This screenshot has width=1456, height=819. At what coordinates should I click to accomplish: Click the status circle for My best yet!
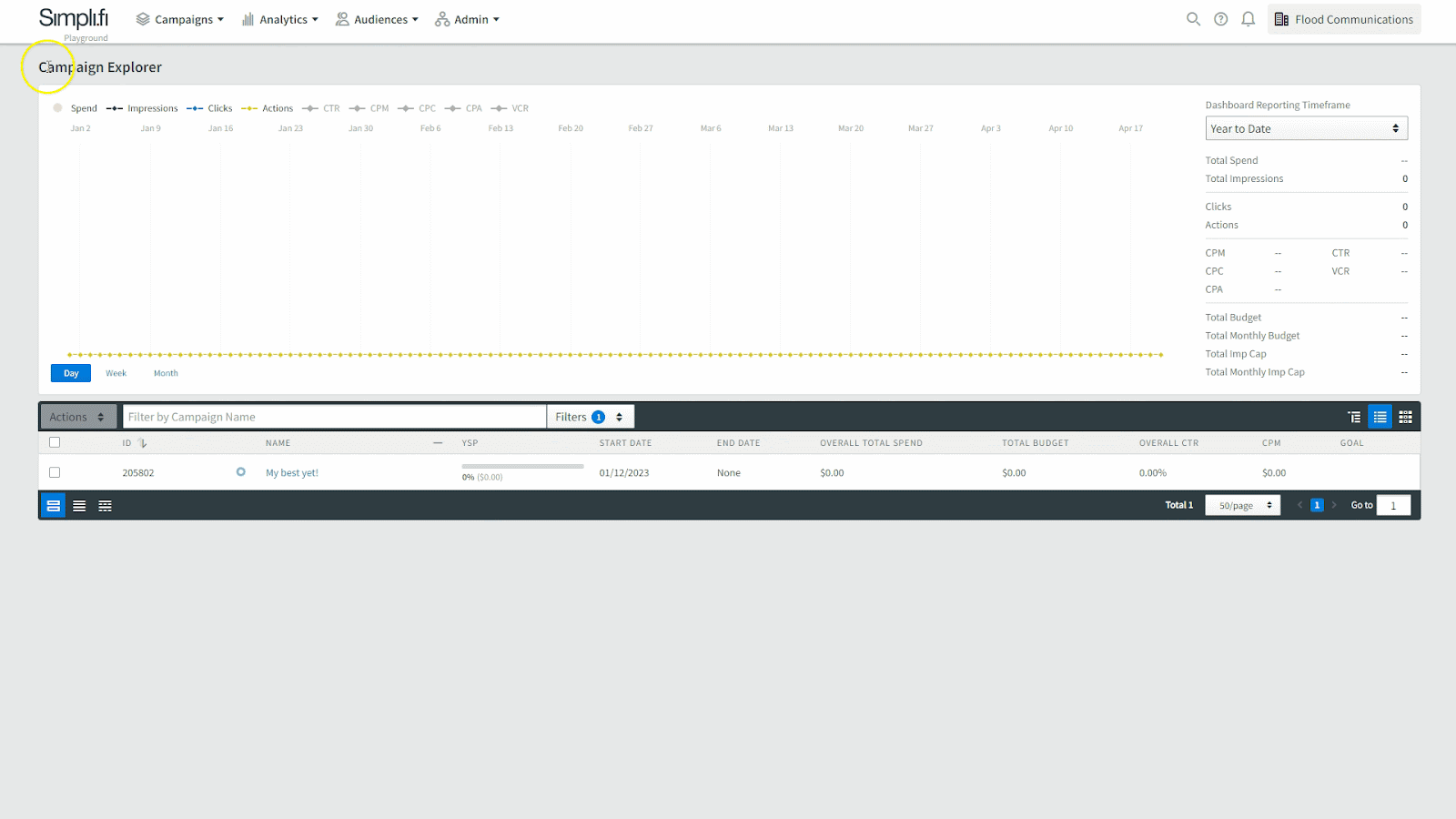(241, 472)
